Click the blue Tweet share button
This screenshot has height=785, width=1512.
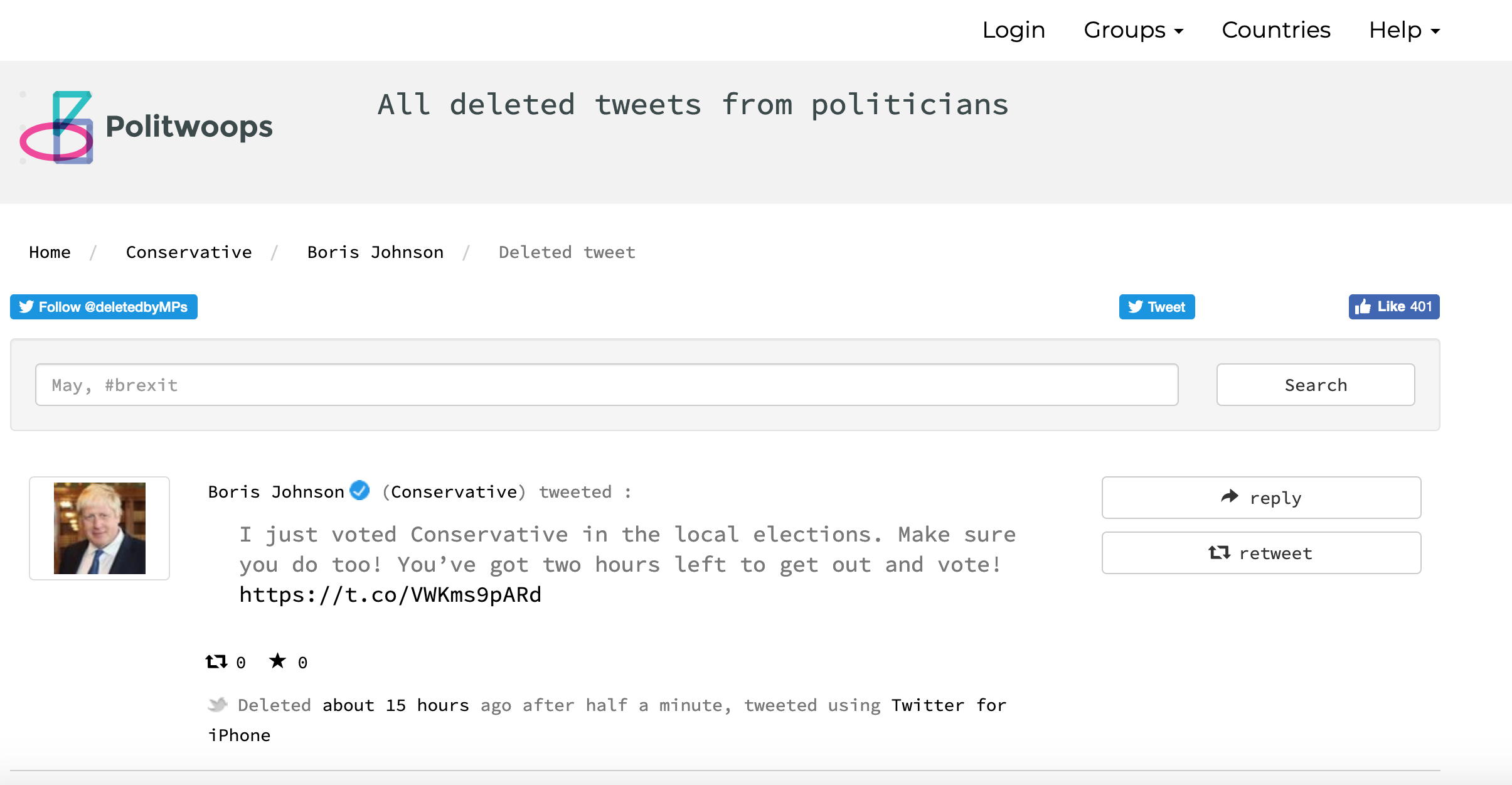pos(1157,307)
